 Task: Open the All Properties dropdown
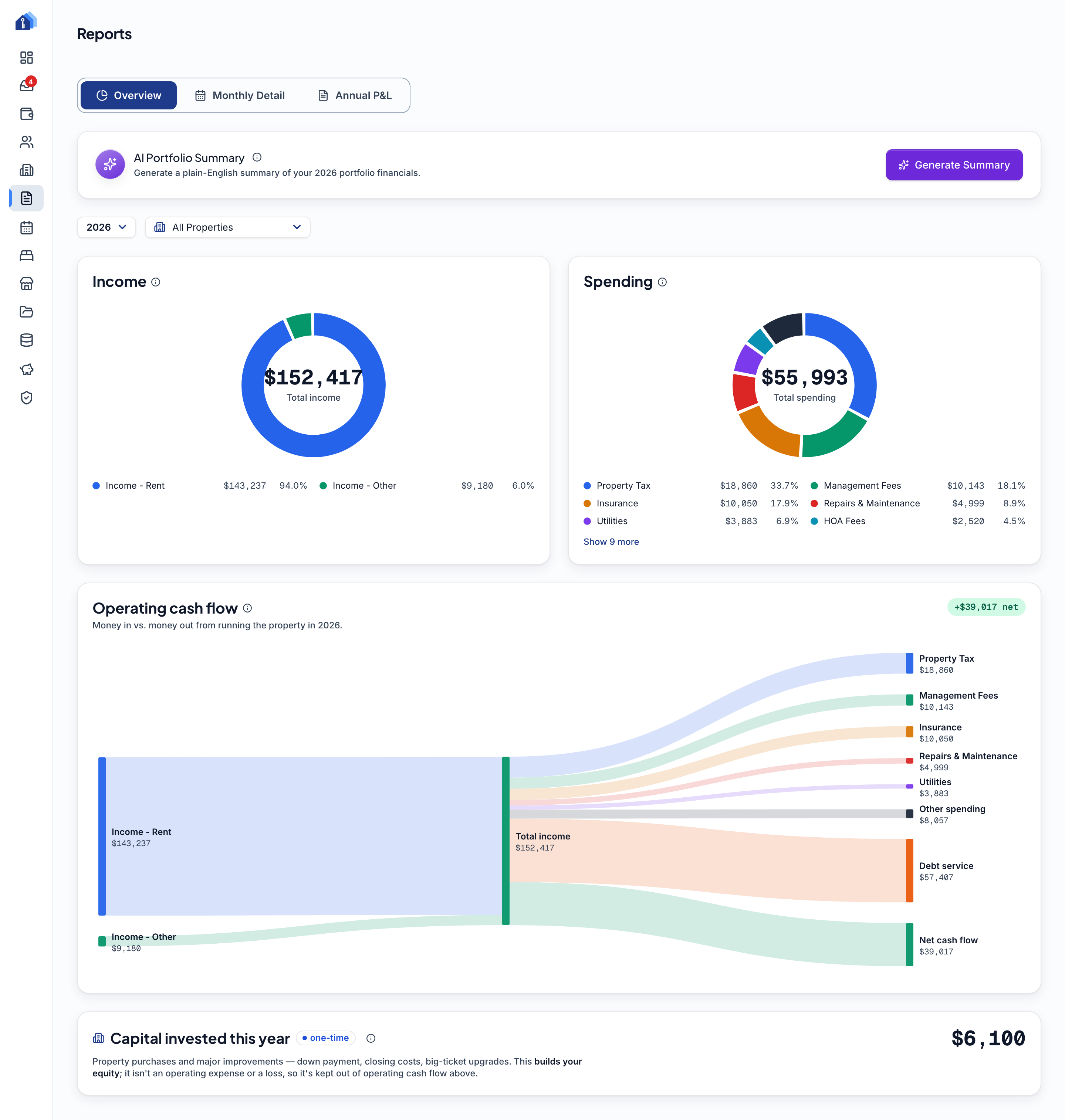pyautogui.click(x=228, y=227)
